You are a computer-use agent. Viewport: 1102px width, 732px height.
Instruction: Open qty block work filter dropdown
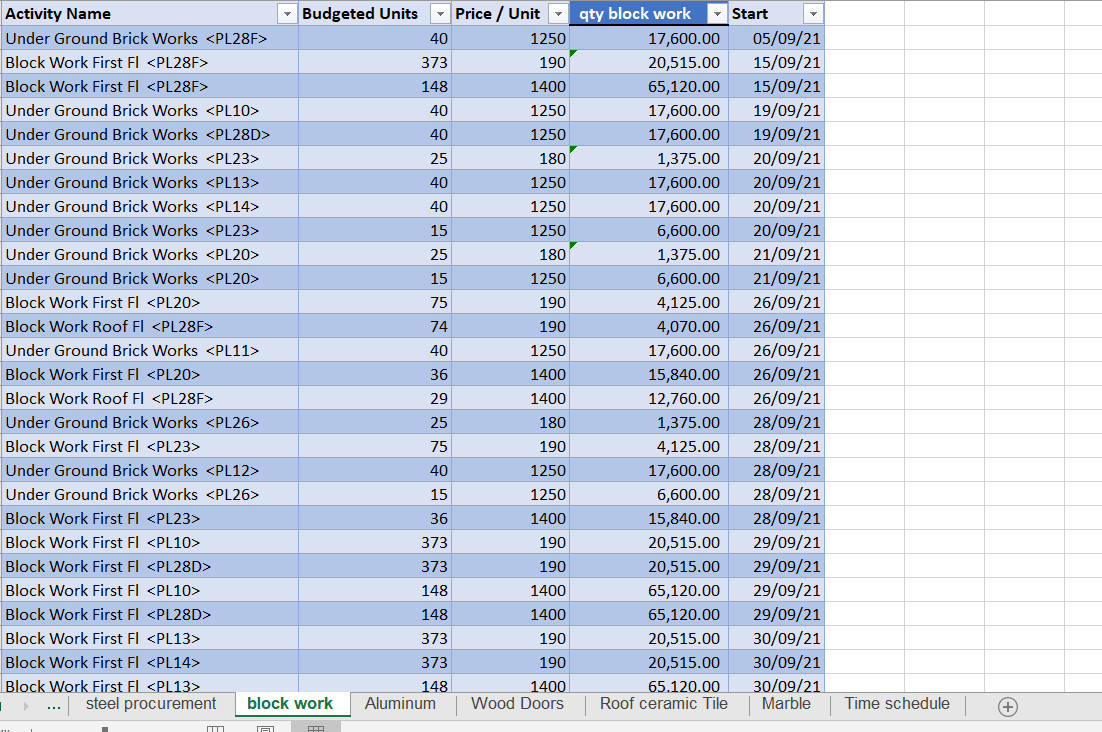(717, 14)
